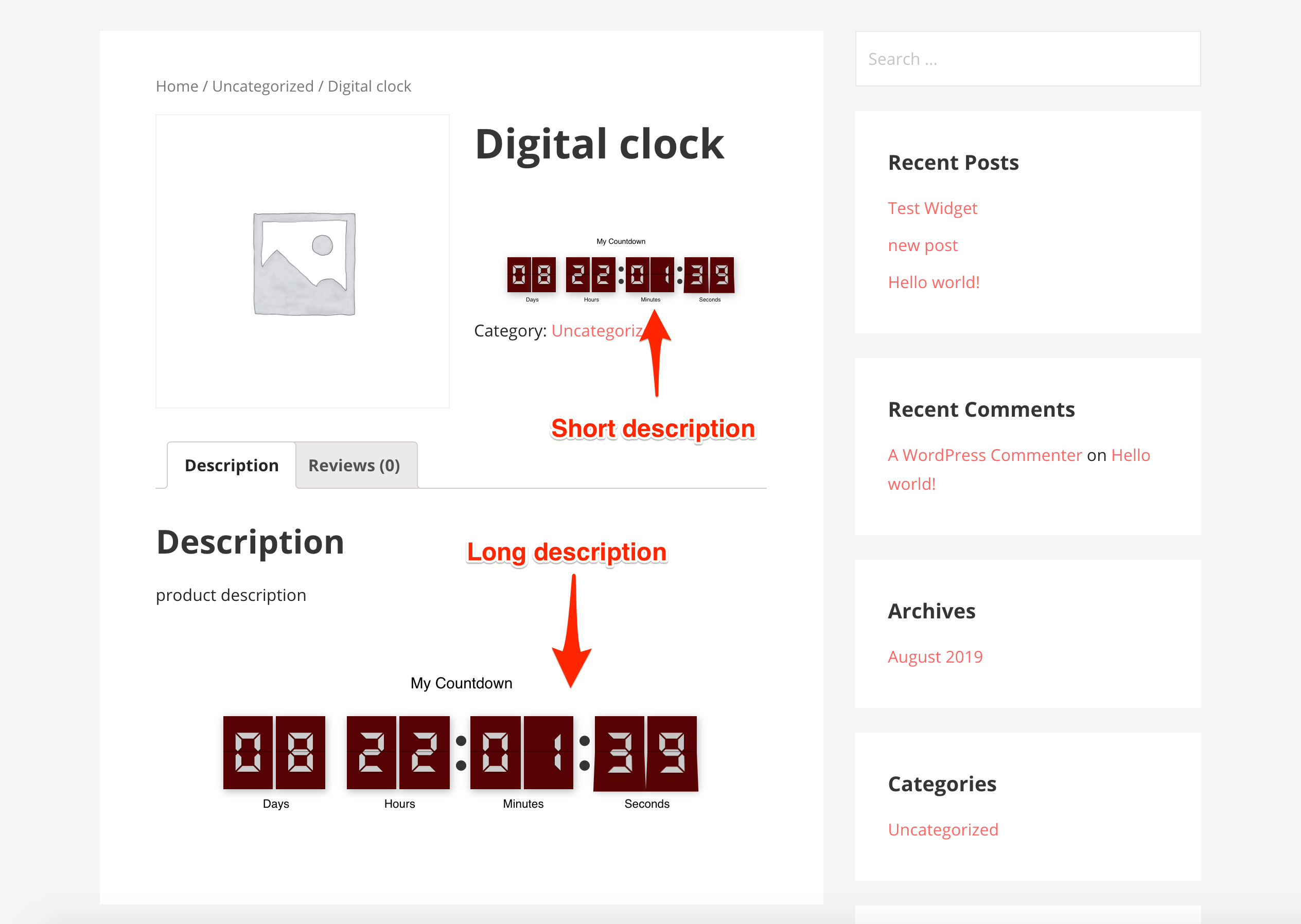
Task: Click the small countdown timer in short description
Action: tap(619, 271)
